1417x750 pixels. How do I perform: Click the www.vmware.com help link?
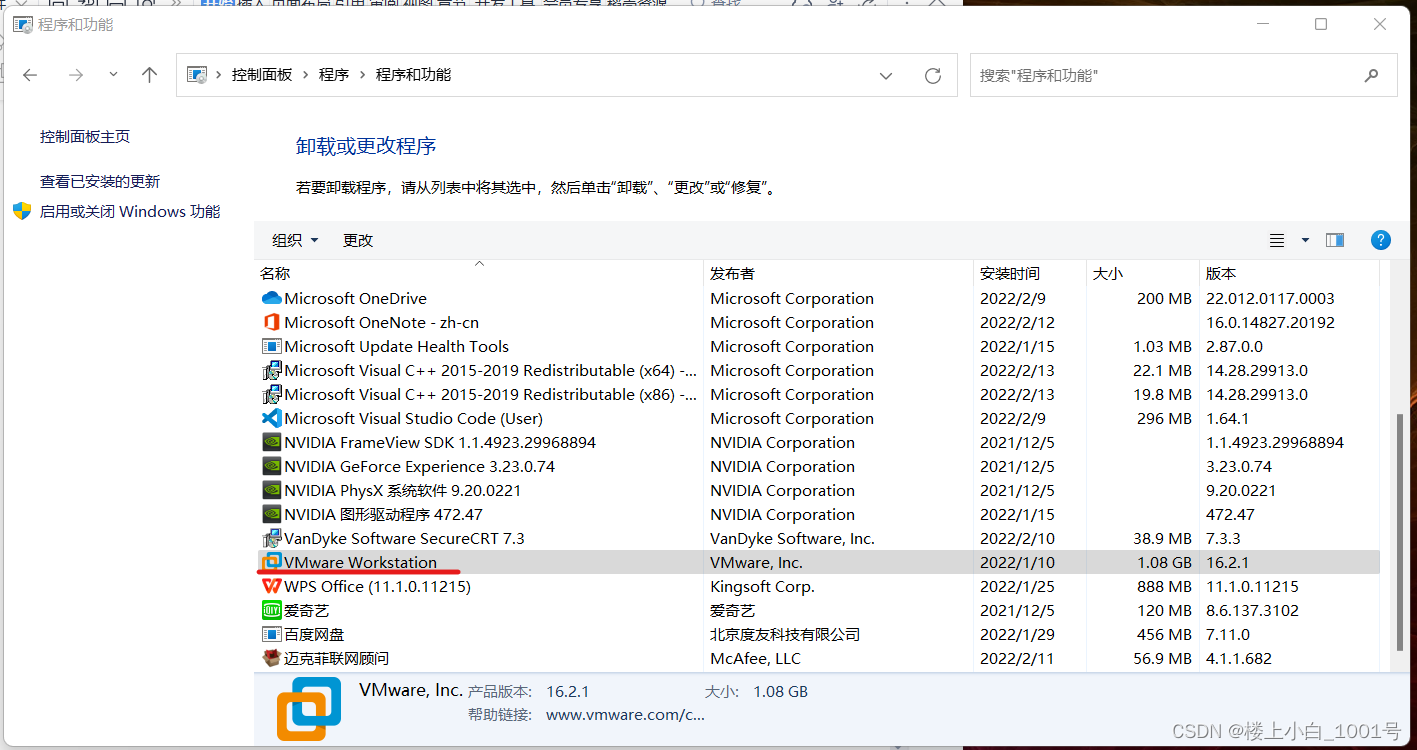[x=625, y=714]
